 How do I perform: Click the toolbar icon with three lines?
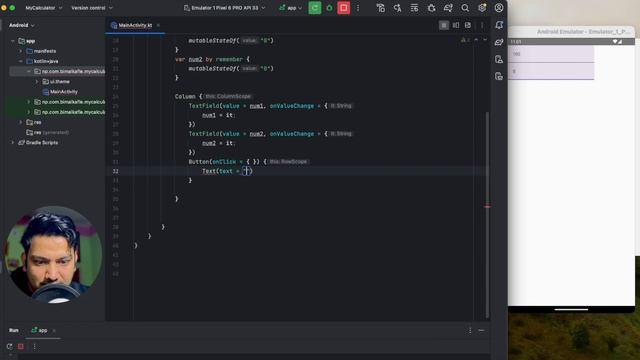point(414,8)
